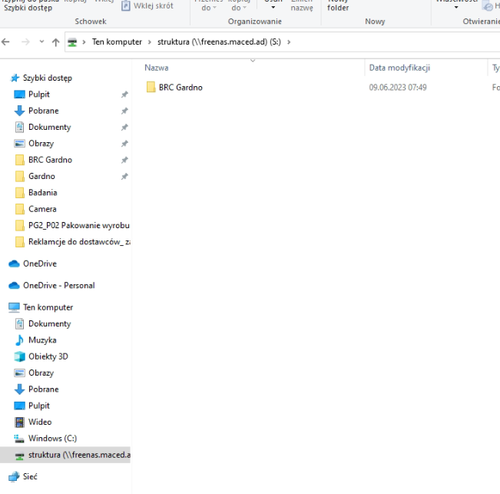
Task: Expand chevron before Ten komputer in address bar
Action: (x=84, y=42)
